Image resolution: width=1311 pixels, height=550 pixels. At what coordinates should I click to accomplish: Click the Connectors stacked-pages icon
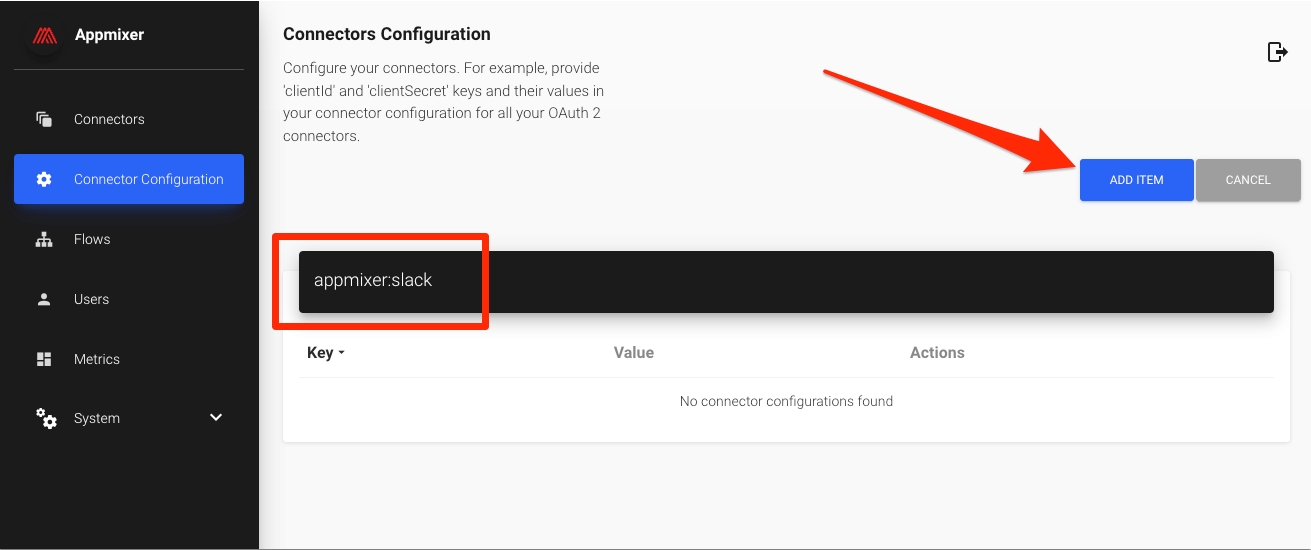(44, 119)
